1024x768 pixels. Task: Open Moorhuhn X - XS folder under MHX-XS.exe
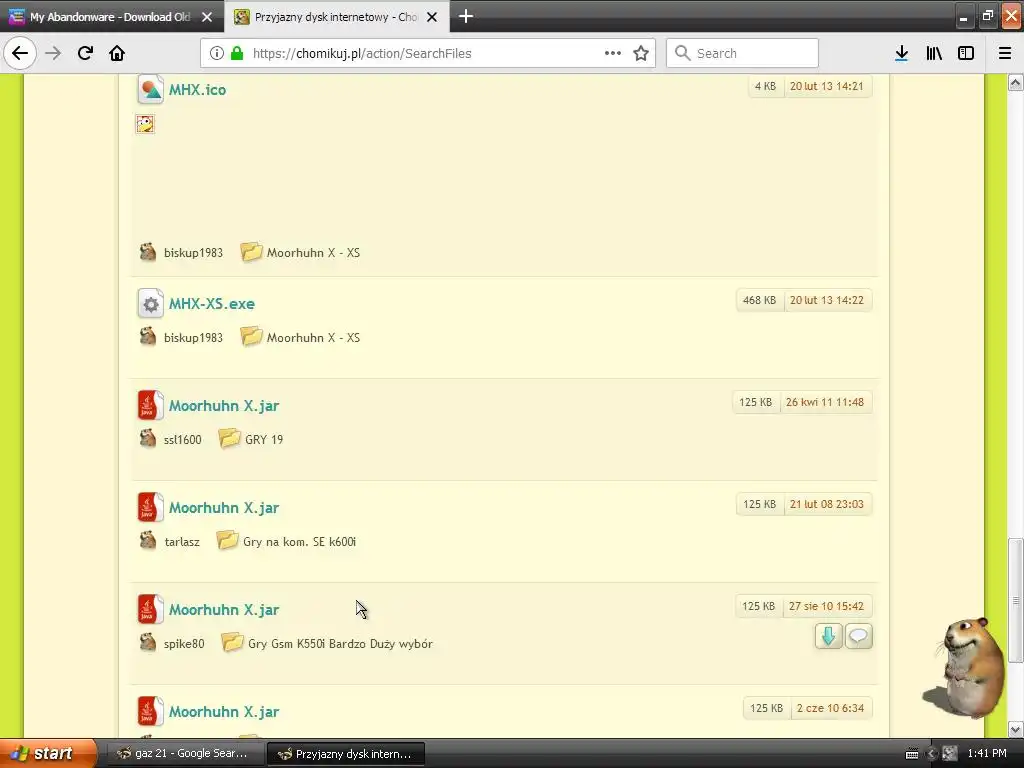(313, 338)
